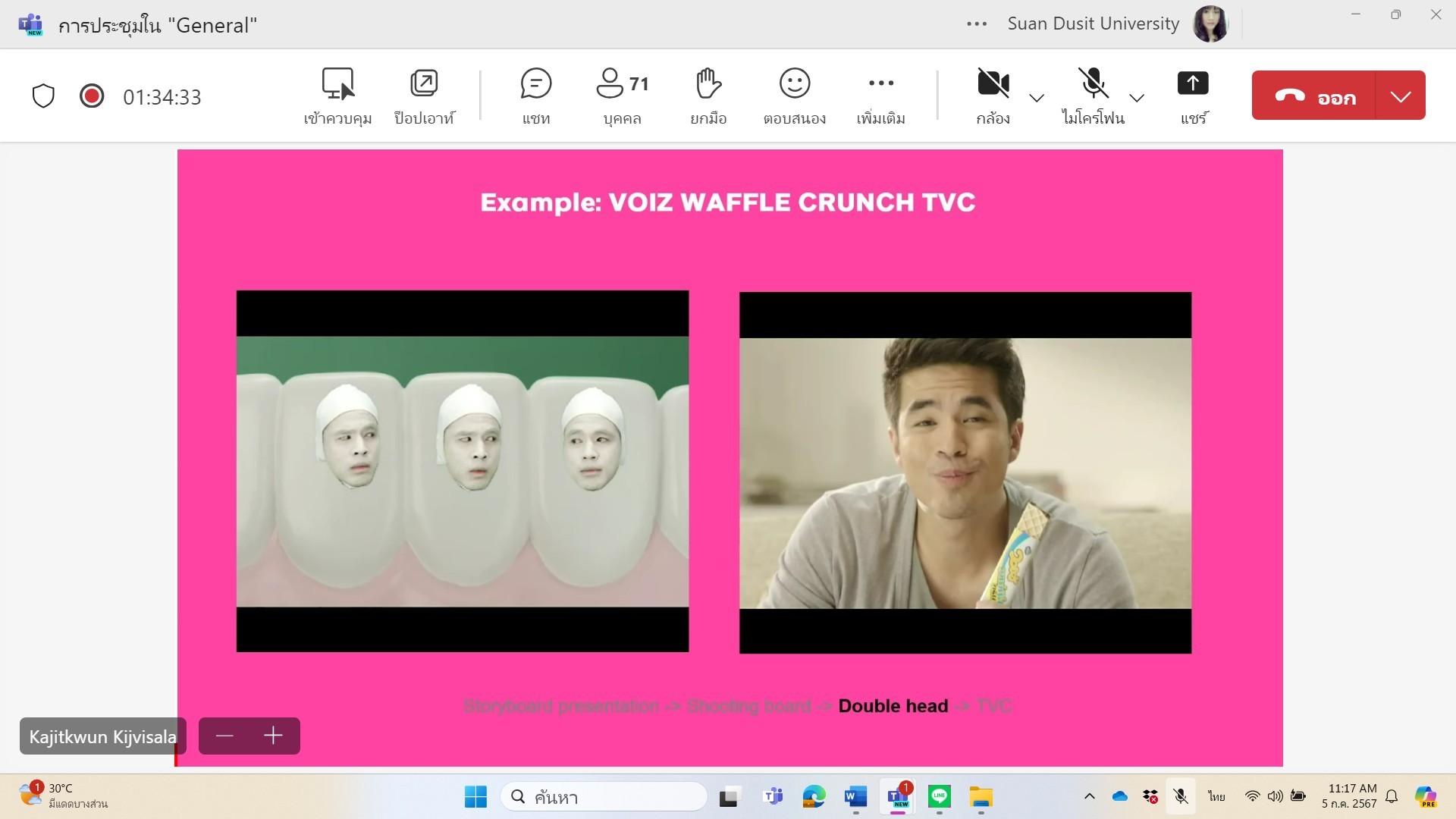Expand the camera options chevron
The image size is (1456, 819).
tap(1037, 98)
